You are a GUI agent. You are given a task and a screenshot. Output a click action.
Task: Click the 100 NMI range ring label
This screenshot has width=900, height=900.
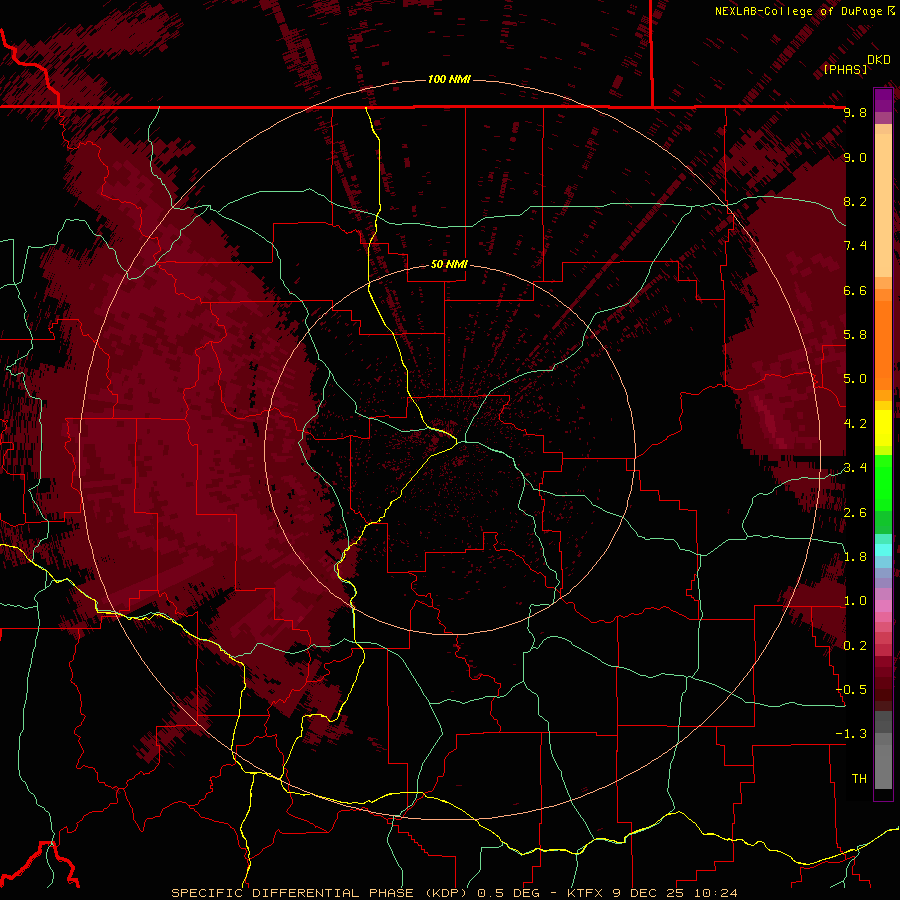(449, 79)
